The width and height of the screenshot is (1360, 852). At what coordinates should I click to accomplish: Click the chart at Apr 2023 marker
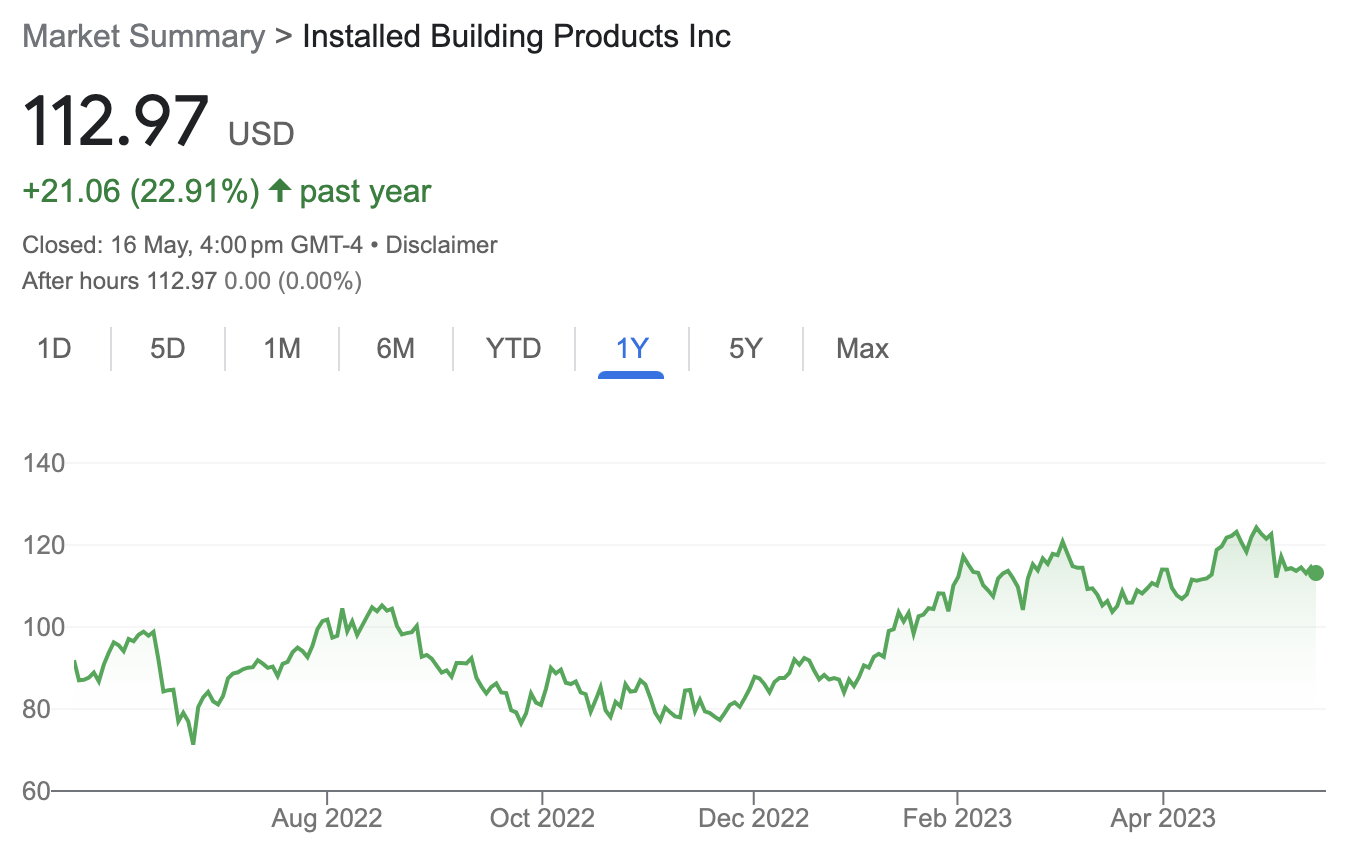click(1163, 570)
